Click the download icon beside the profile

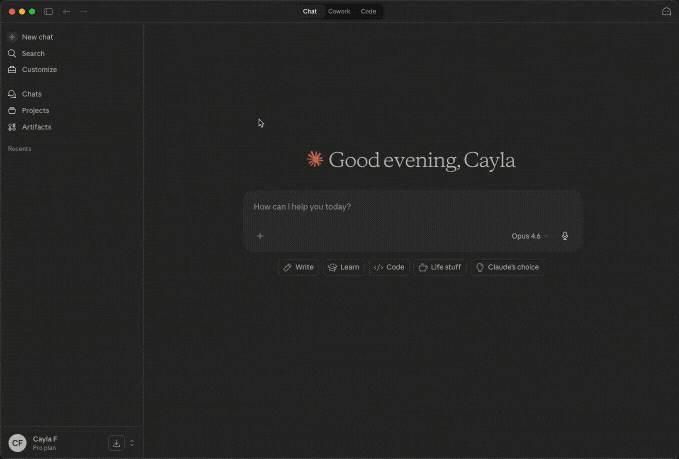coord(116,443)
